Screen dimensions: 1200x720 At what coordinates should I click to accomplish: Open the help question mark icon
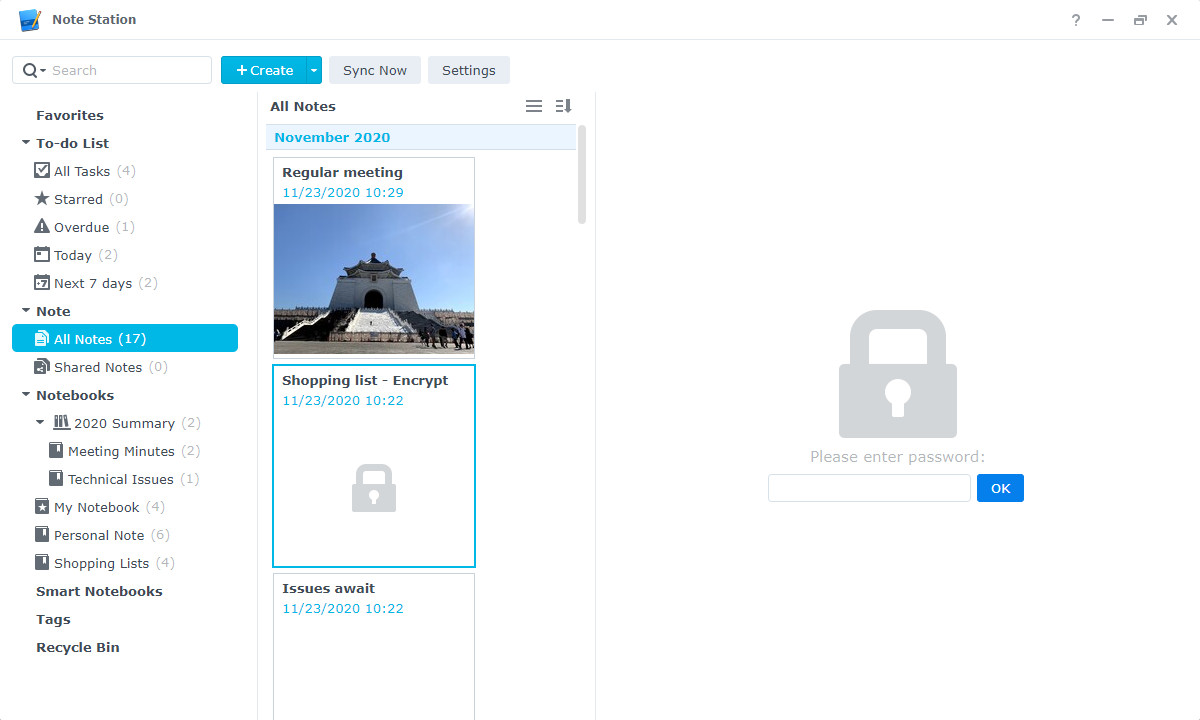(1076, 20)
